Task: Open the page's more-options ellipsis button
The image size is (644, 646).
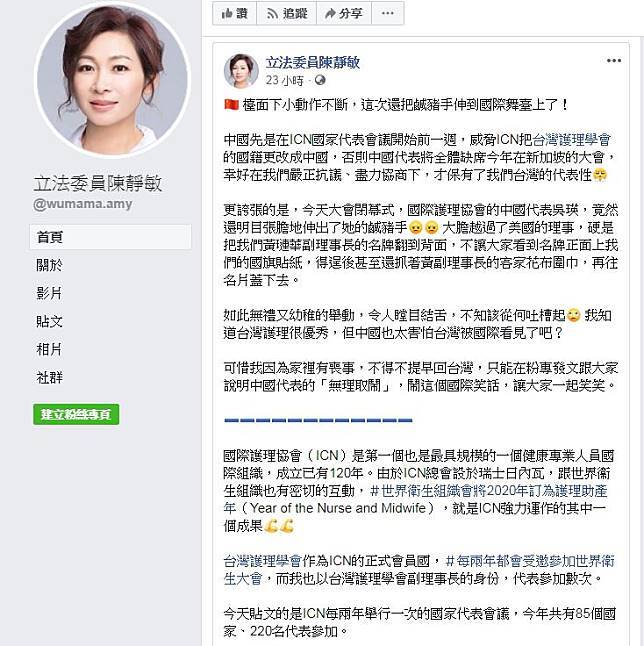Action: pos(388,13)
